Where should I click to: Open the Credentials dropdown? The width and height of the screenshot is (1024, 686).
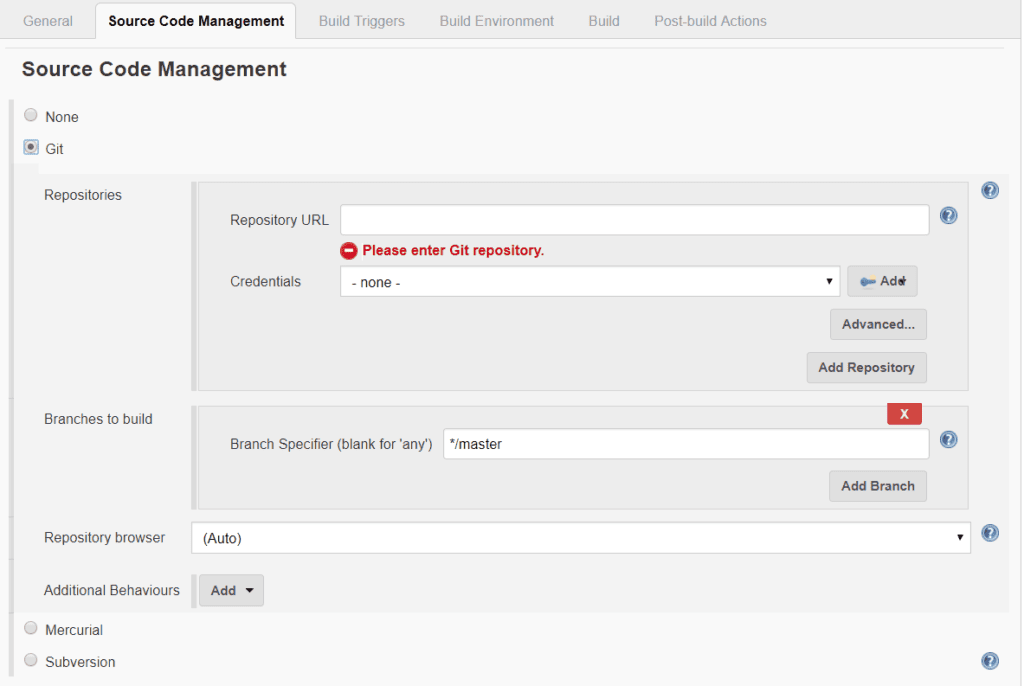point(589,282)
